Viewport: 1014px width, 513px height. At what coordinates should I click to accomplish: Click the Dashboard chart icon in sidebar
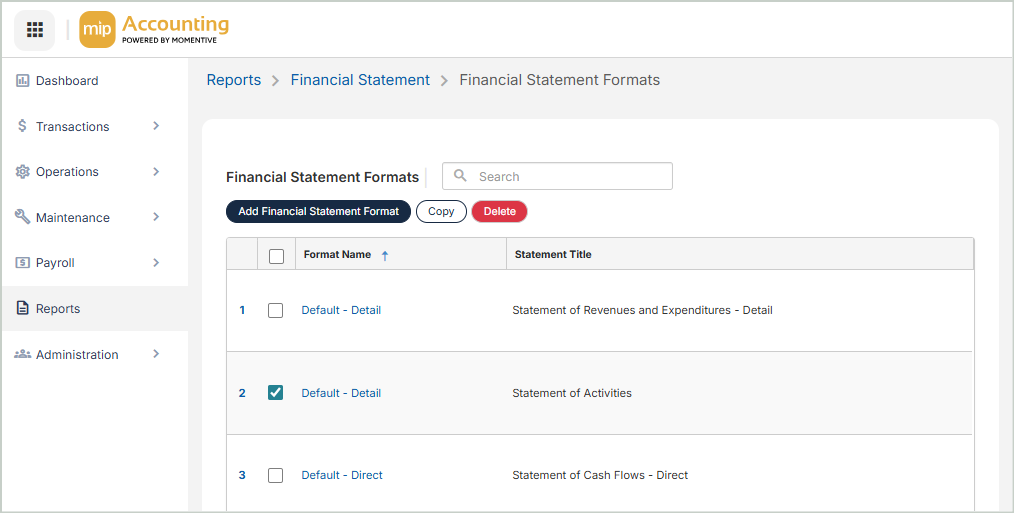[x=22, y=81]
